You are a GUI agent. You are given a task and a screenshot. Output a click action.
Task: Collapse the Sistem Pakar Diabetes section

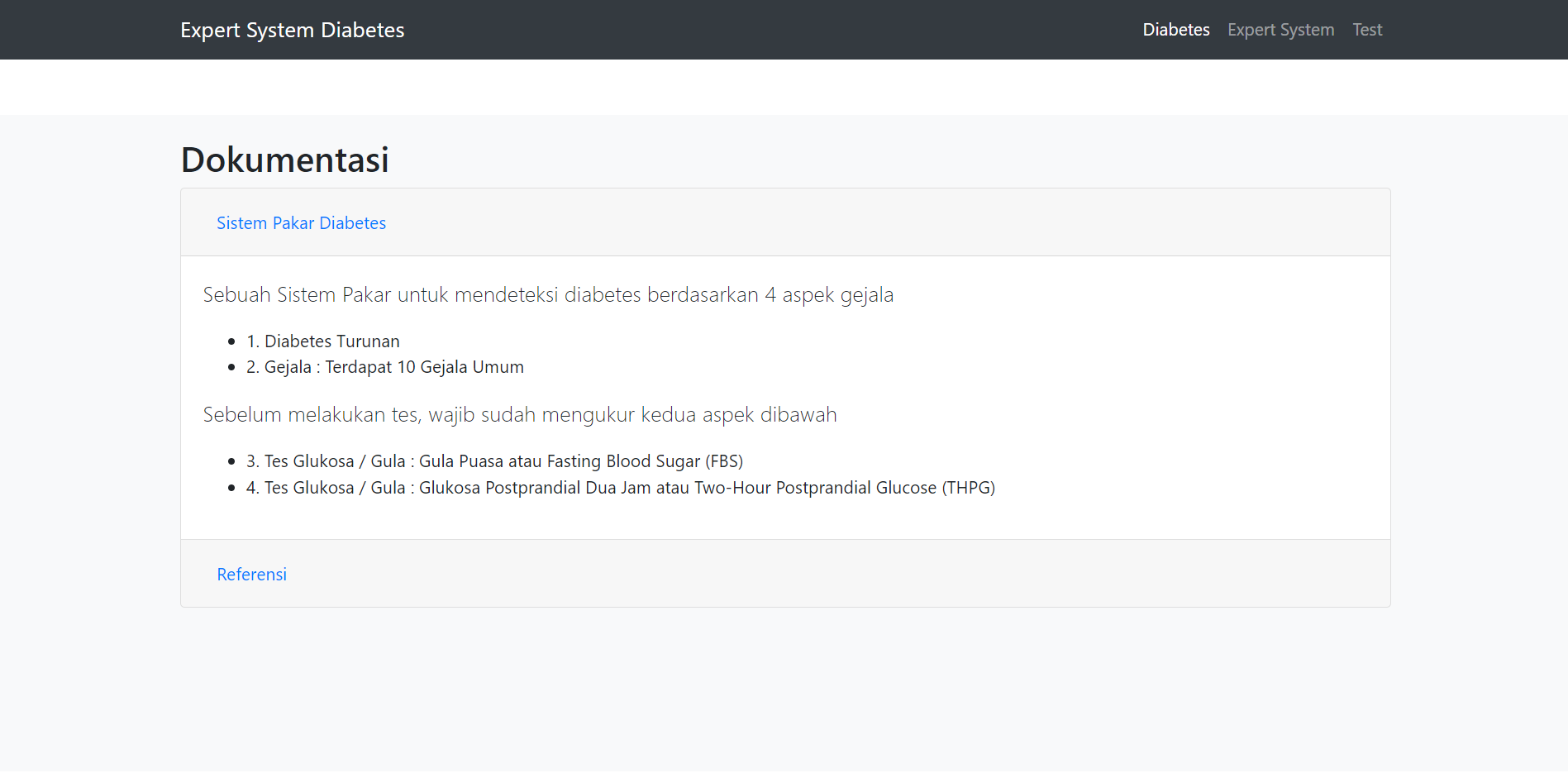[301, 223]
